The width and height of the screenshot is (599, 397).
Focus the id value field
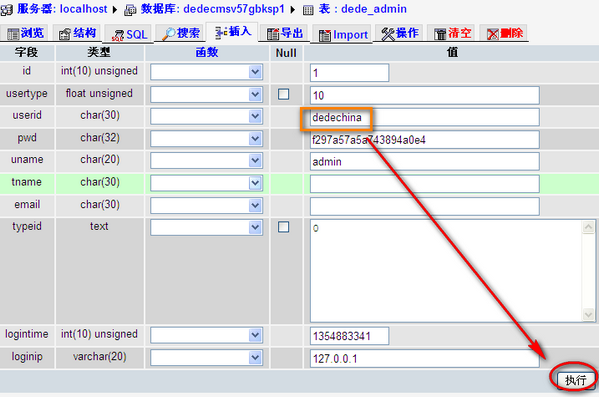pyautogui.click(x=350, y=73)
